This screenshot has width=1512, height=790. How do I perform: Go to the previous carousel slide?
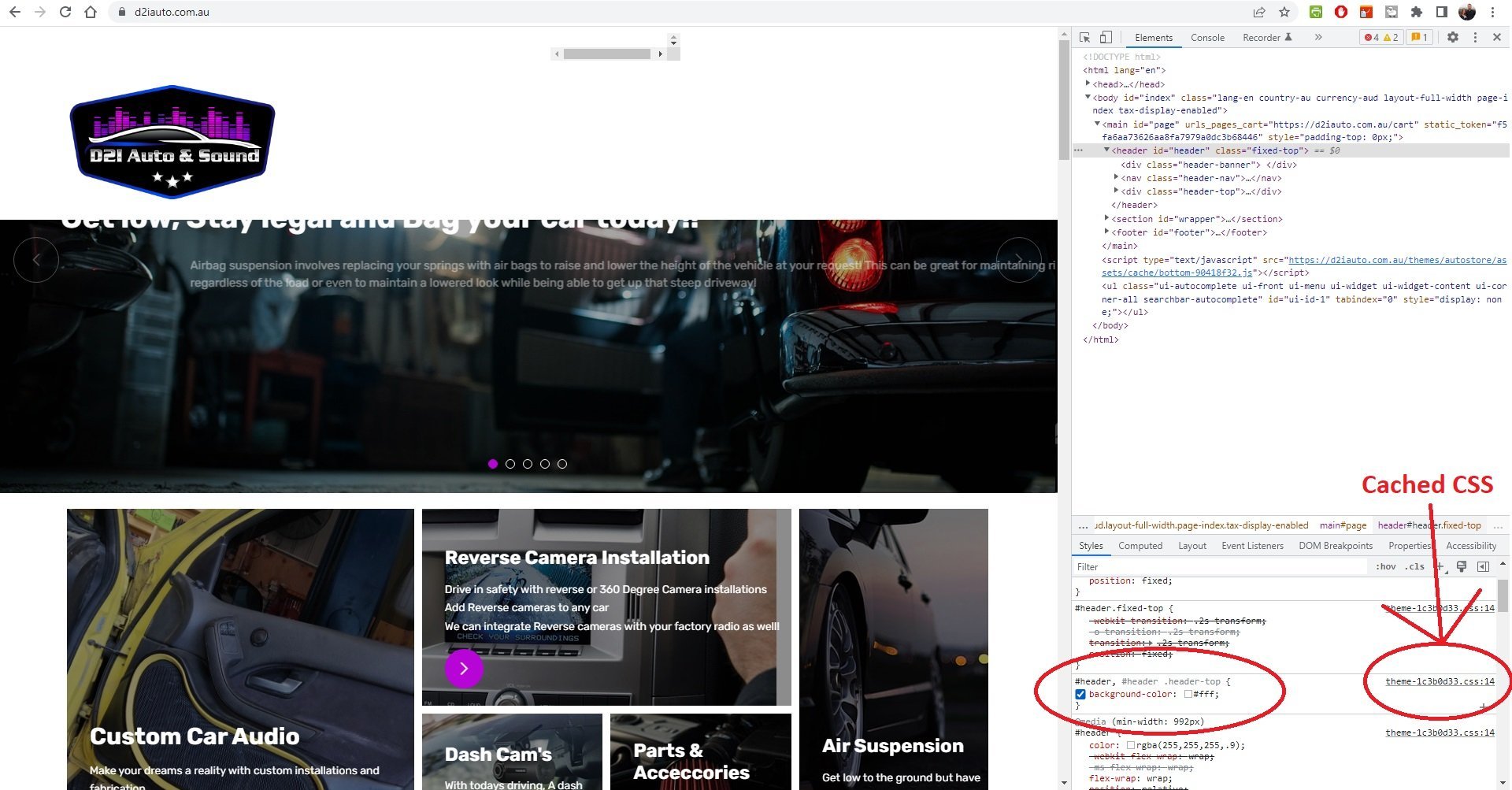36,259
